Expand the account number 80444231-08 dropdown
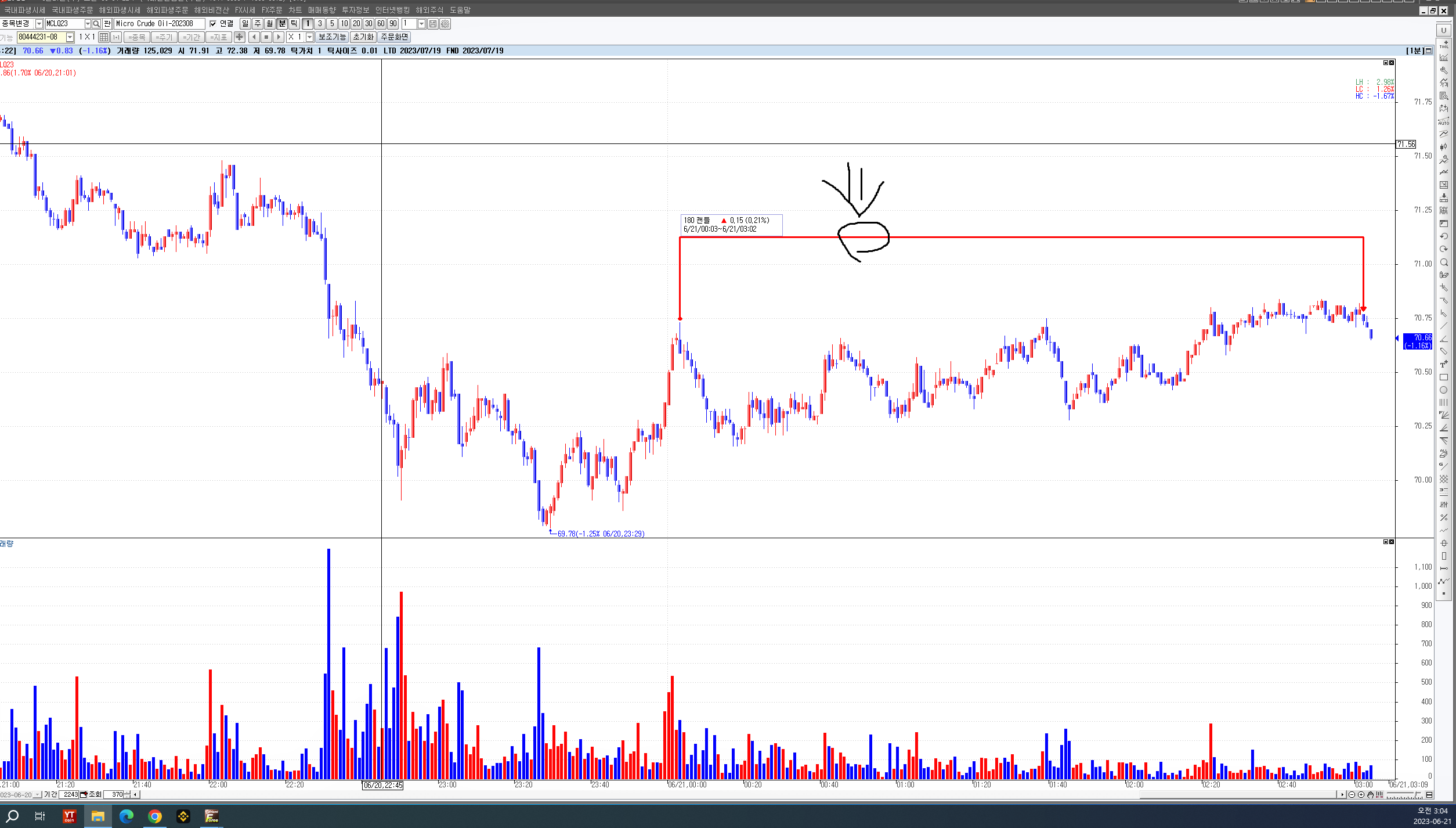Viewport: 1456px width, 828px height. pyautogui.click(x=70, y=37)
